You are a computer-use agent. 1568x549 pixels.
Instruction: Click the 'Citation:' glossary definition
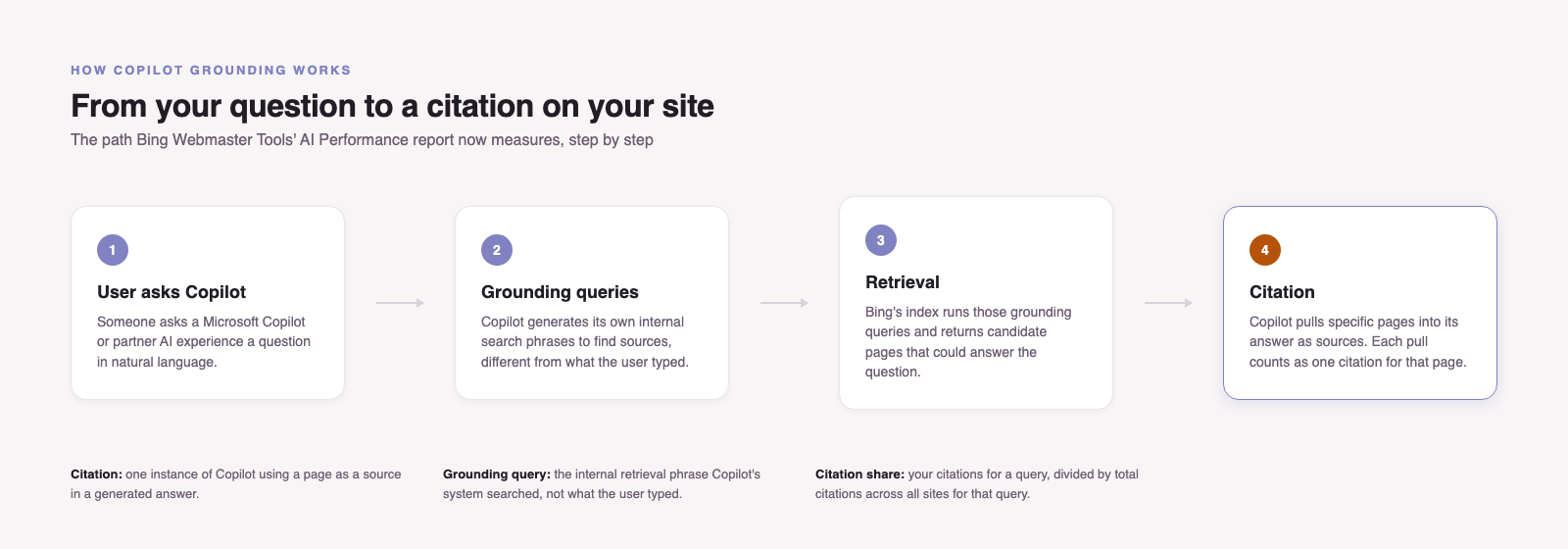[x=236, y=483]
